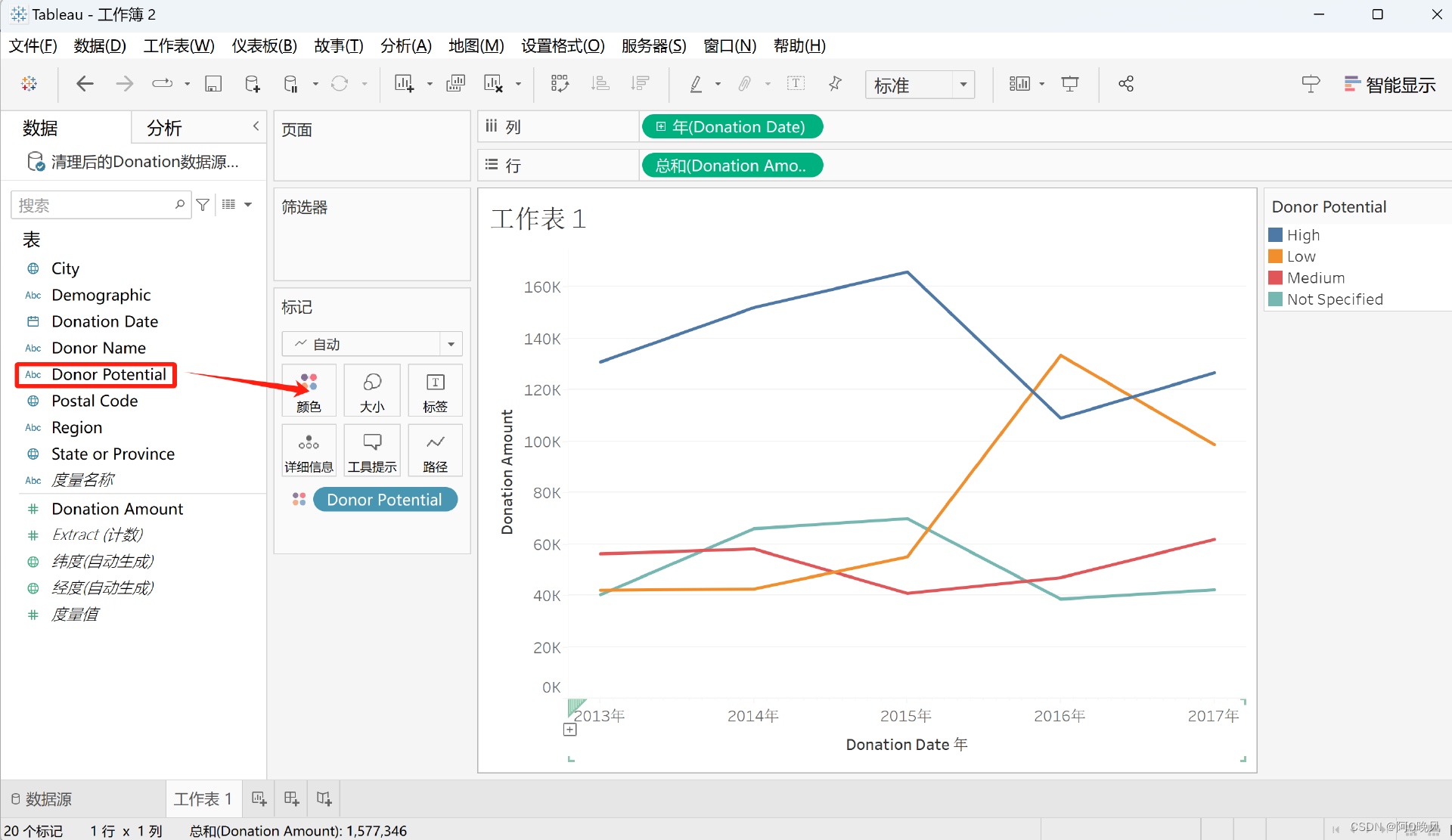Toggle Show Me (智能显示) panel
The image size is (1452, 840).
click(1390, 85)
